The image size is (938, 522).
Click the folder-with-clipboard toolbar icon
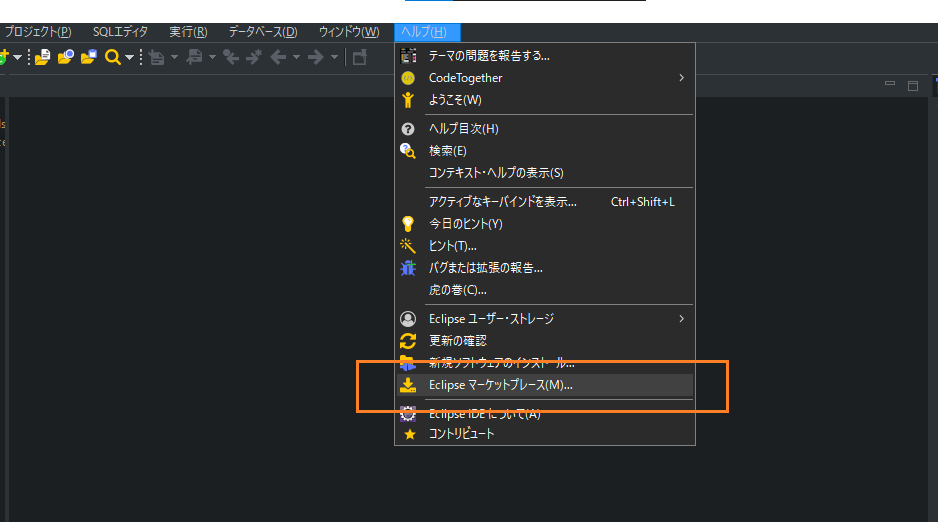[89, 57]
